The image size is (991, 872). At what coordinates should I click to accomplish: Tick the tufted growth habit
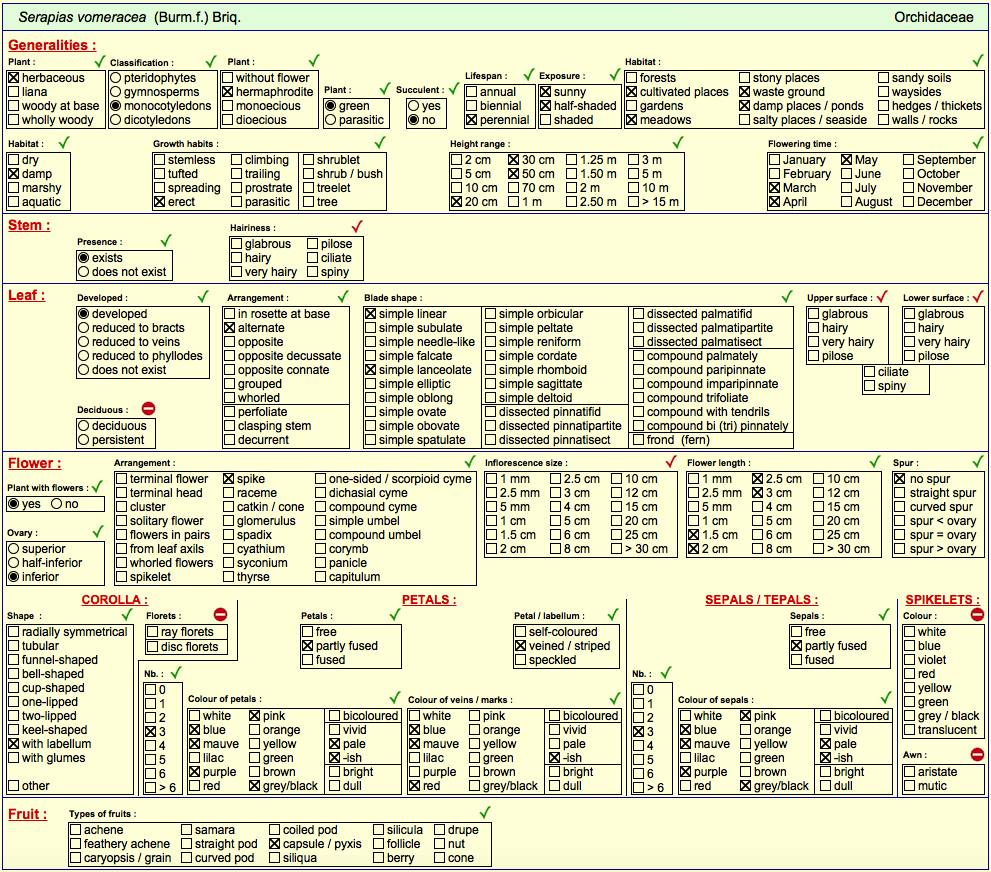tap(160, 174)
